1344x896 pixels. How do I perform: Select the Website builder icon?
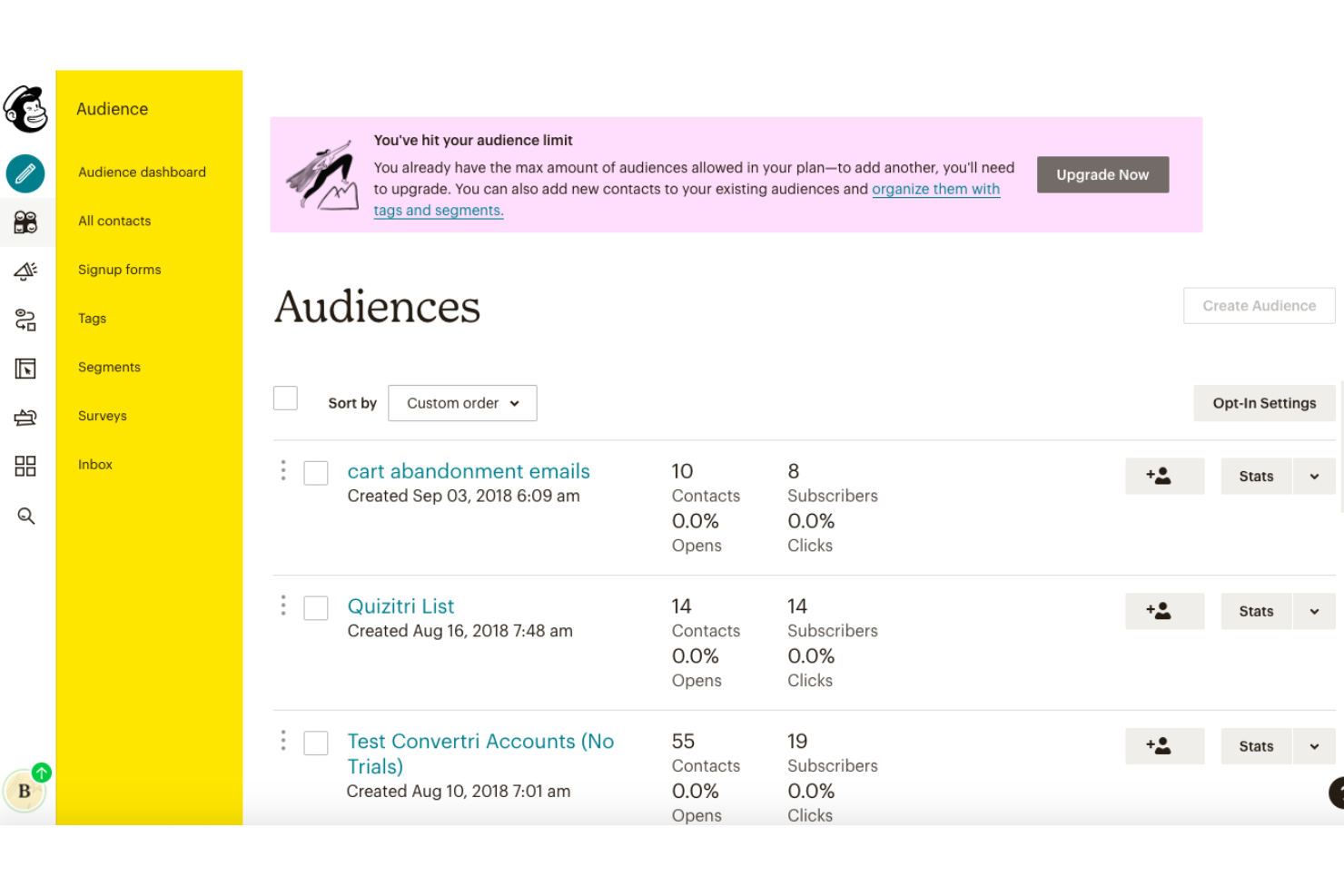[25, 369]
